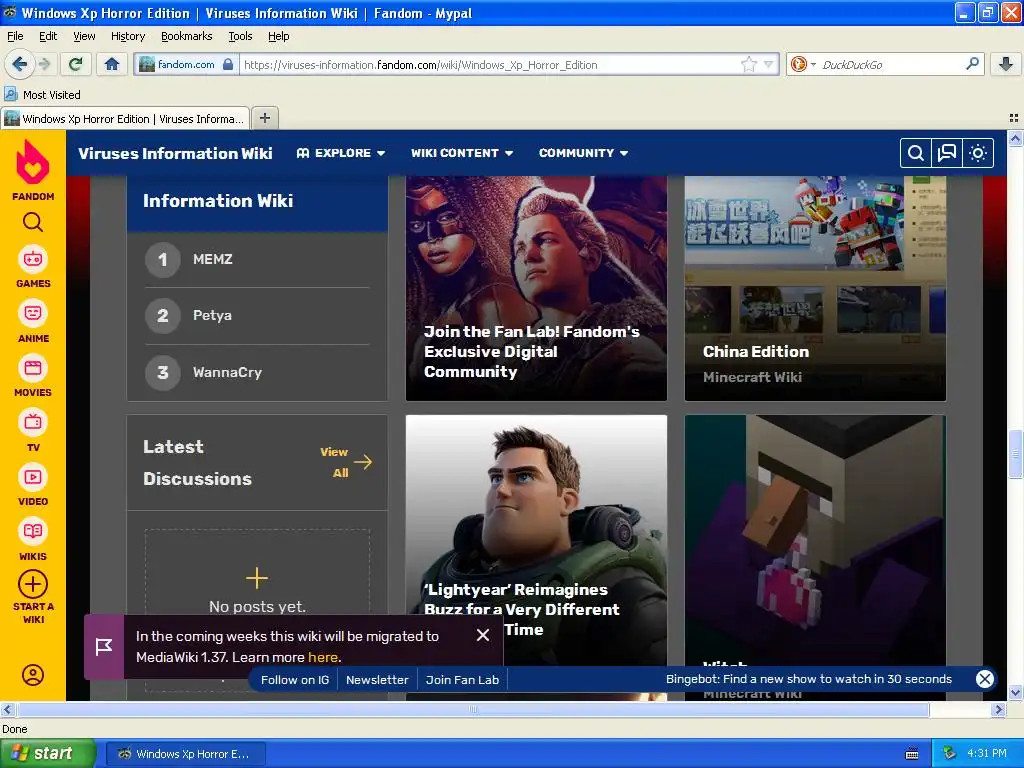Open the File menu

[x=15, y=36]
